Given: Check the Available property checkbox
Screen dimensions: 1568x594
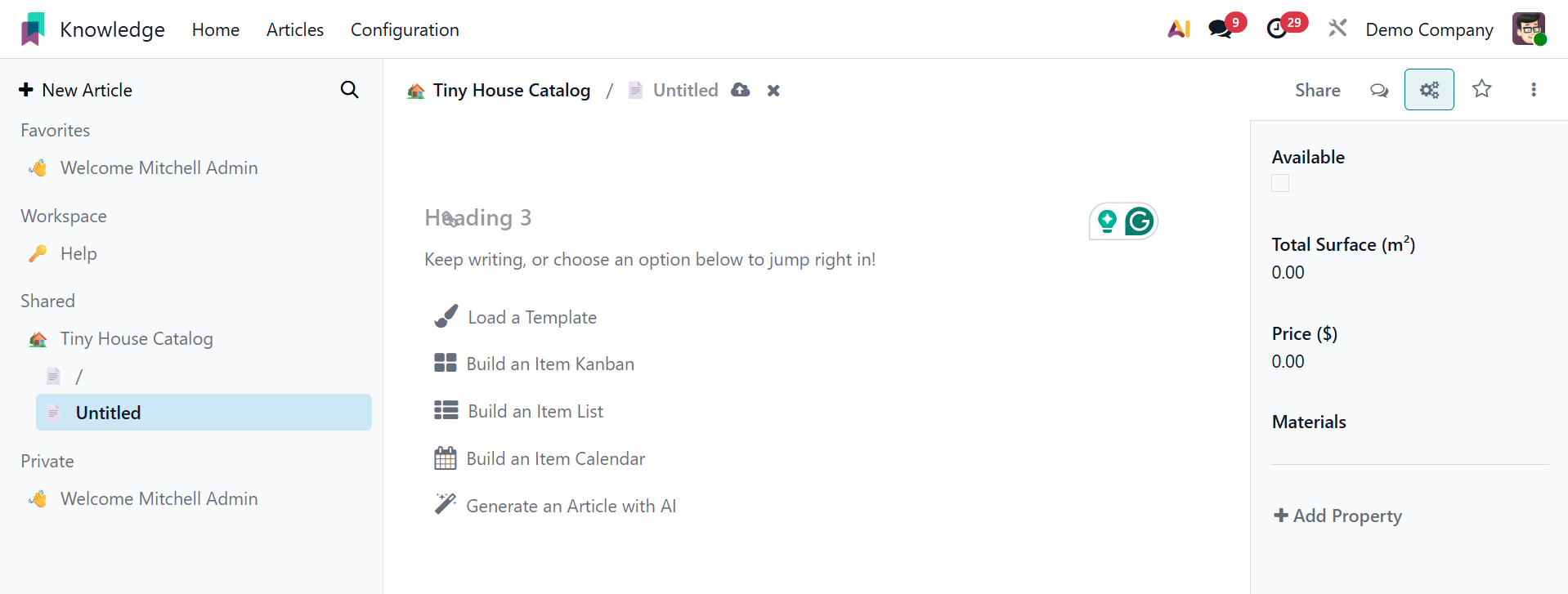Looking at the screenshot, I should pos(1280,184).
